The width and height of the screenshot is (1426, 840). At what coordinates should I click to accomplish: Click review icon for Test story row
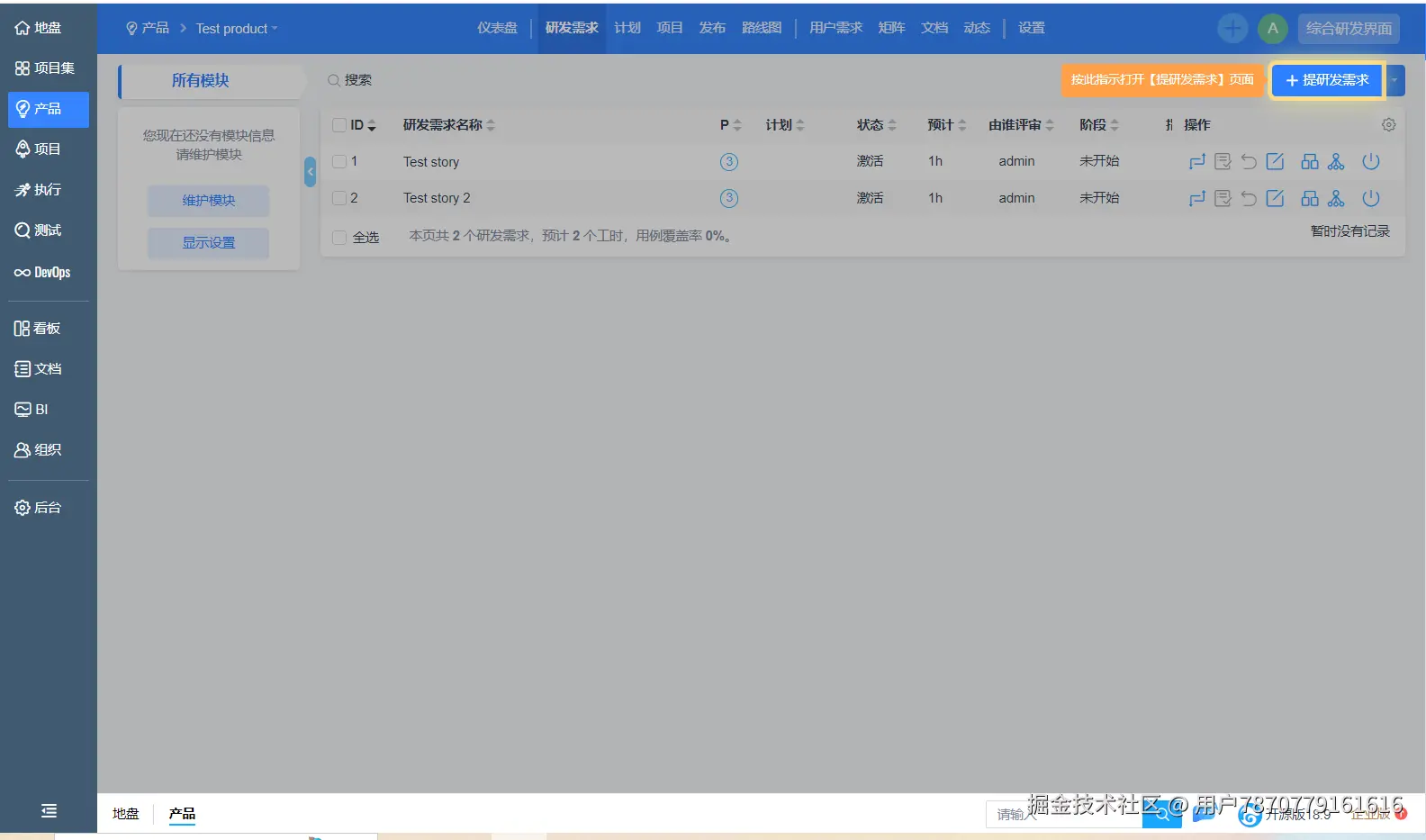pyautogui.click(x=1223, y=162)
